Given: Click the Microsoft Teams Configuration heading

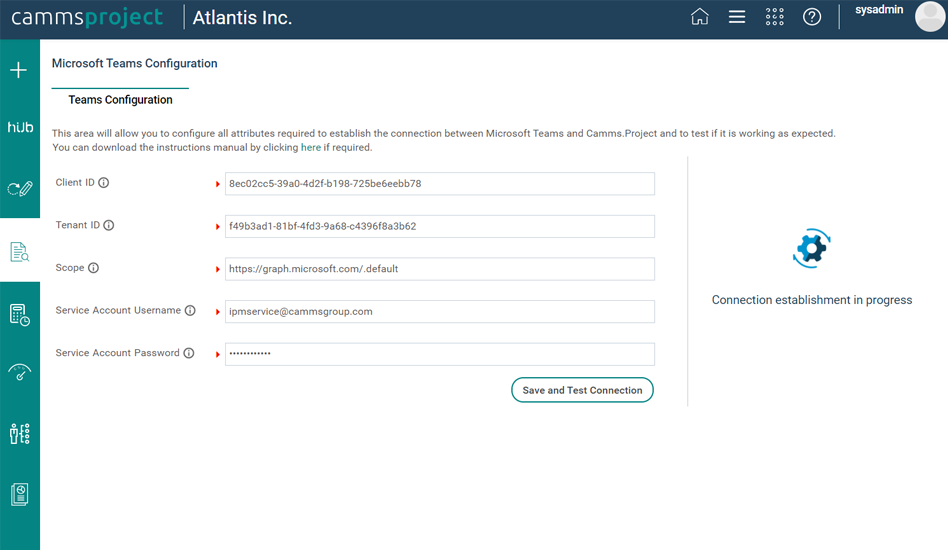Looking at the screenshot, I should (x=134, y=63).
